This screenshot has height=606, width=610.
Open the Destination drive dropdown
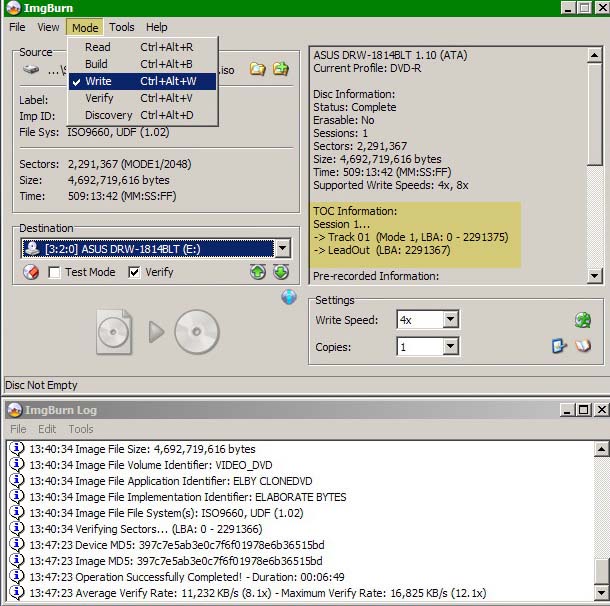[x=282, y=248]
